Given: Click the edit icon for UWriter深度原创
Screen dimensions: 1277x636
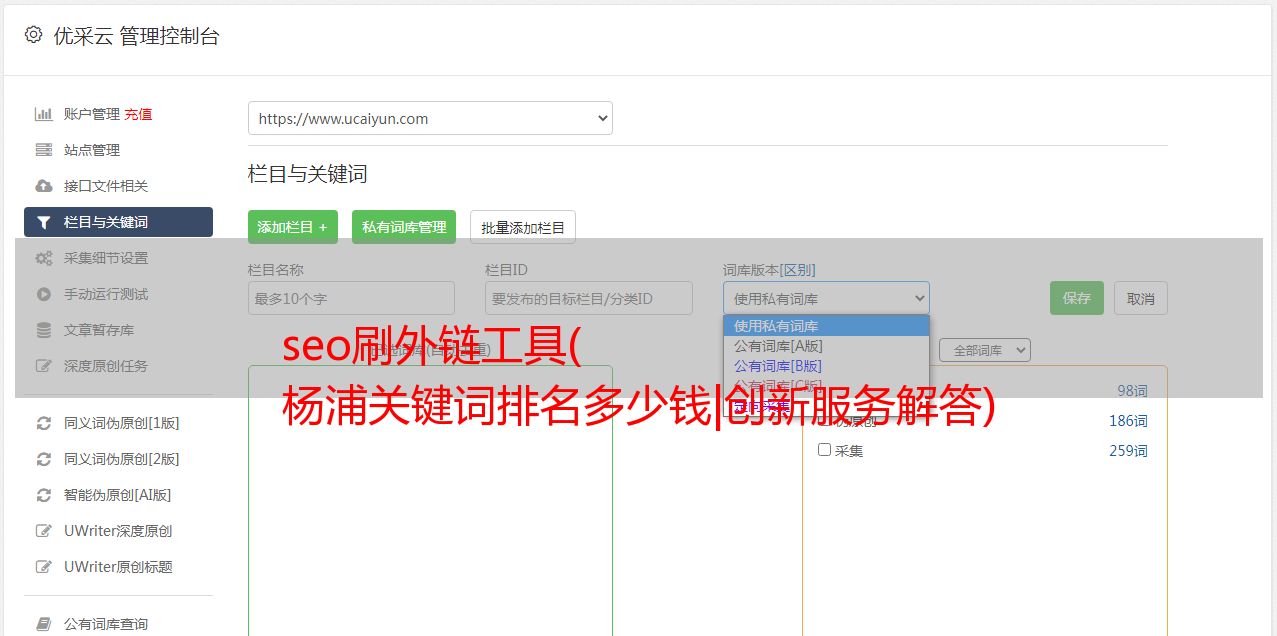Looking at the screenshot, I should (44, 531).
